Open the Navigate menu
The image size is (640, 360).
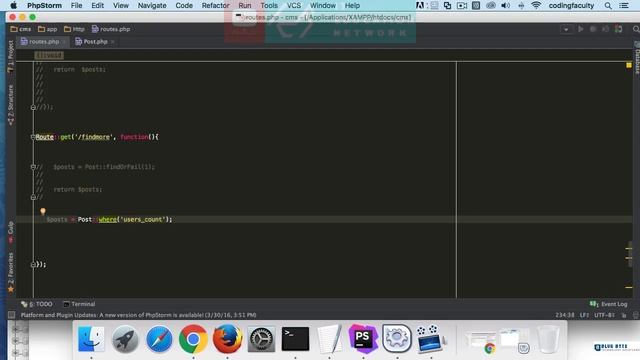pyautogui.click(x=152, y=6)
